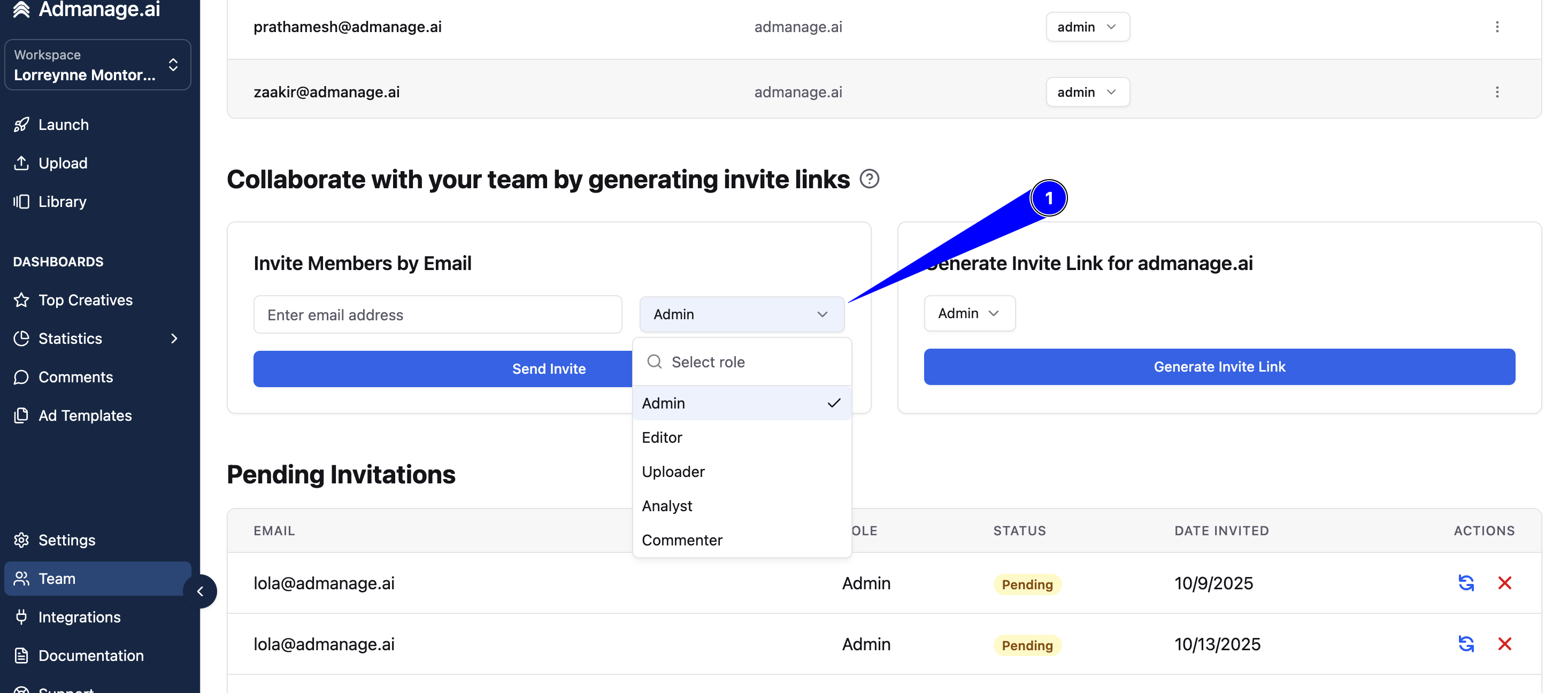Viewport: 1568px width, 693px height.
Task: Click the STATUS column header
Action: [1019, 530]
